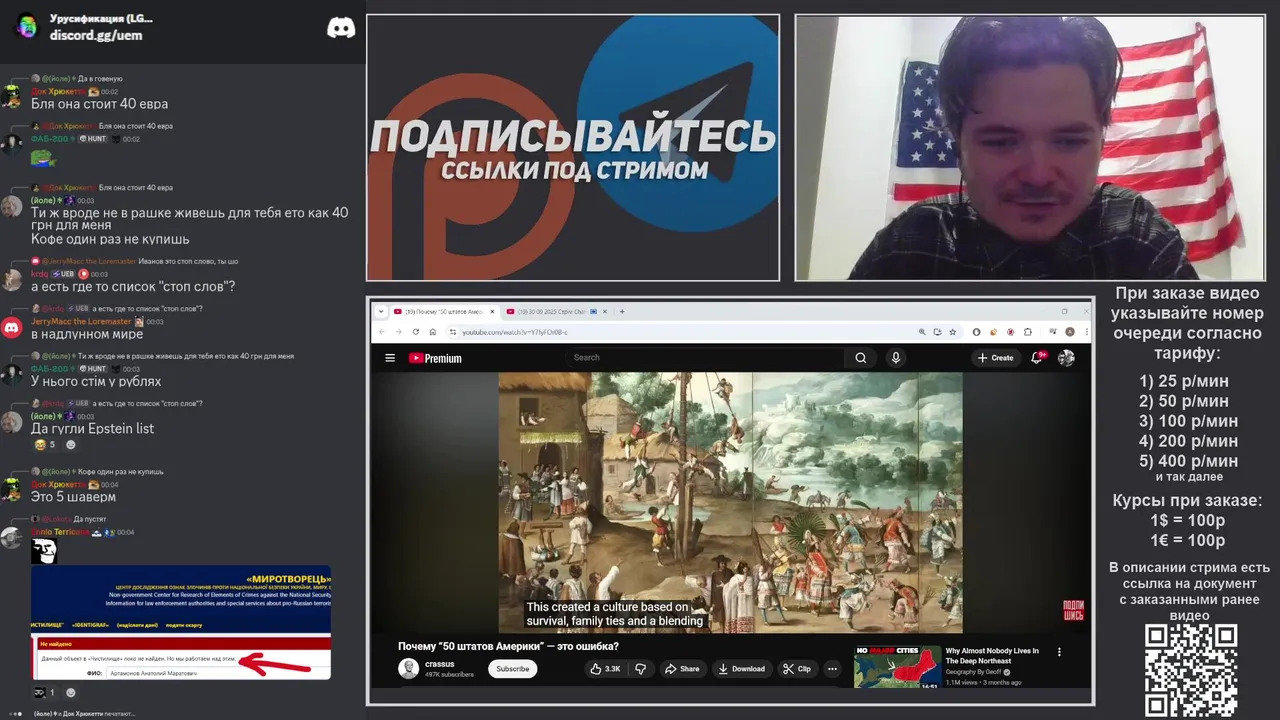Click the crassus channel name
1280x720 pixels.
(439, 664)
